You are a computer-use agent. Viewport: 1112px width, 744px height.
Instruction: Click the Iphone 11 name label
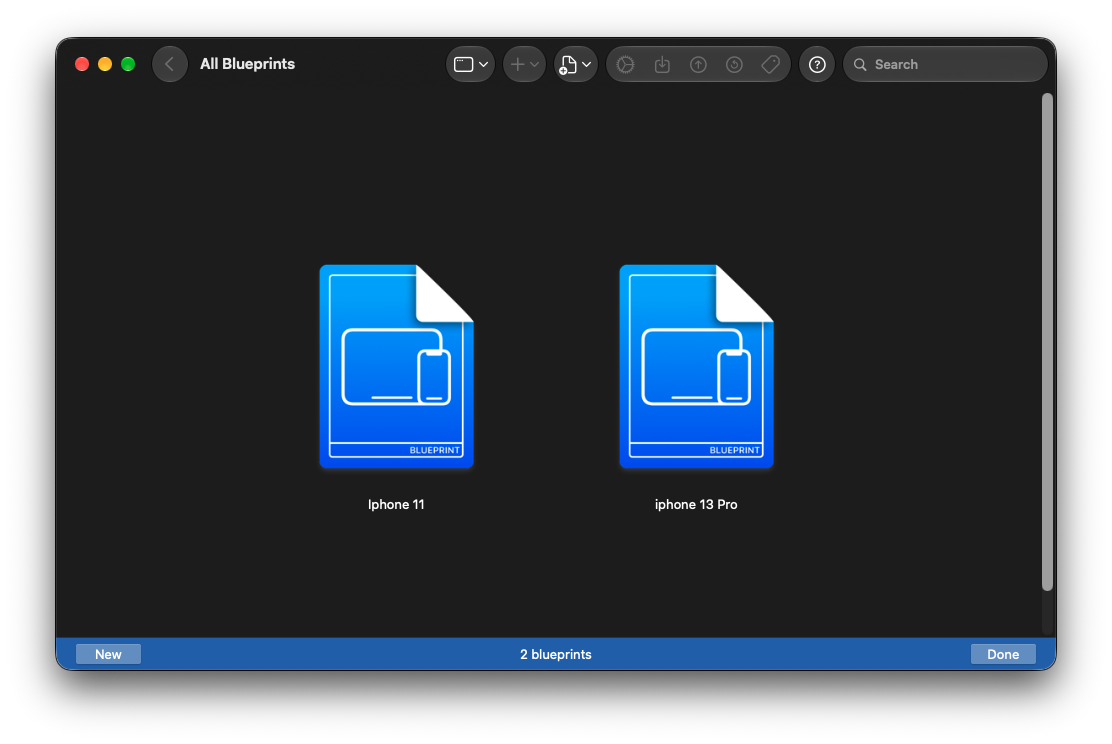tap(396, 504)
